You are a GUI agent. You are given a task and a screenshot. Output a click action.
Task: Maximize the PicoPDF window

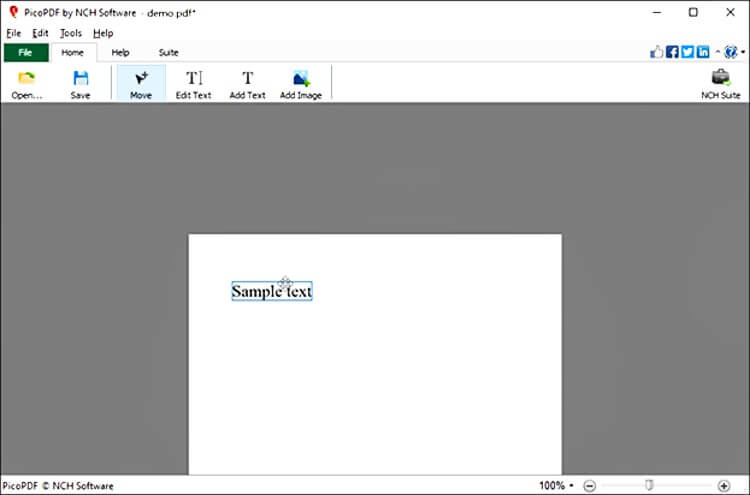click(x=693, y=12)
